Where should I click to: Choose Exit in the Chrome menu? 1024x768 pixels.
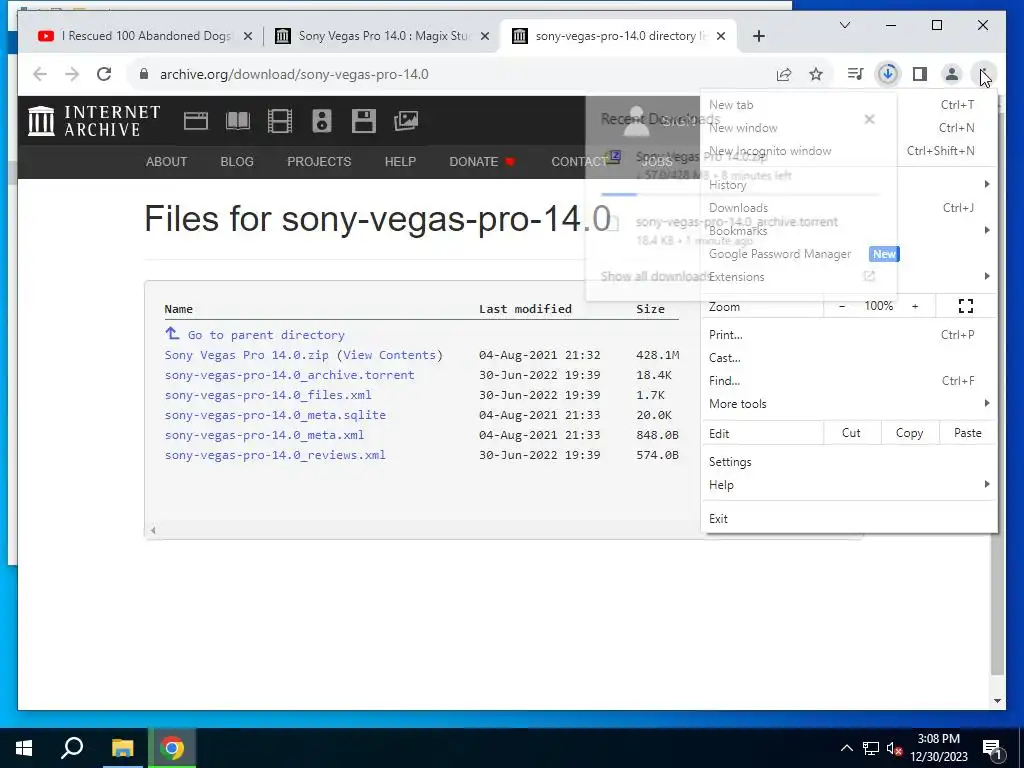849,519
